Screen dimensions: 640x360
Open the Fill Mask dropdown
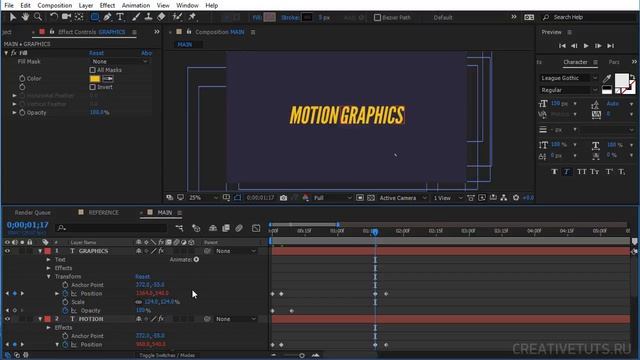119,62
